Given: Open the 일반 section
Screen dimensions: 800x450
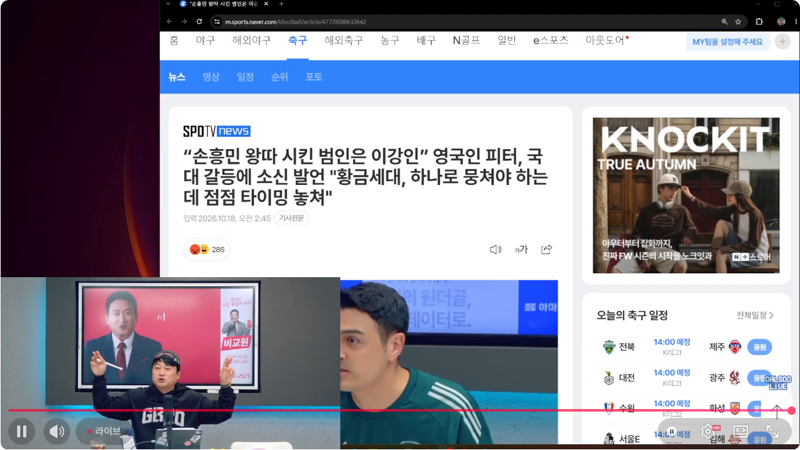Looking at the screenshot, I should [x=507, y=40].
